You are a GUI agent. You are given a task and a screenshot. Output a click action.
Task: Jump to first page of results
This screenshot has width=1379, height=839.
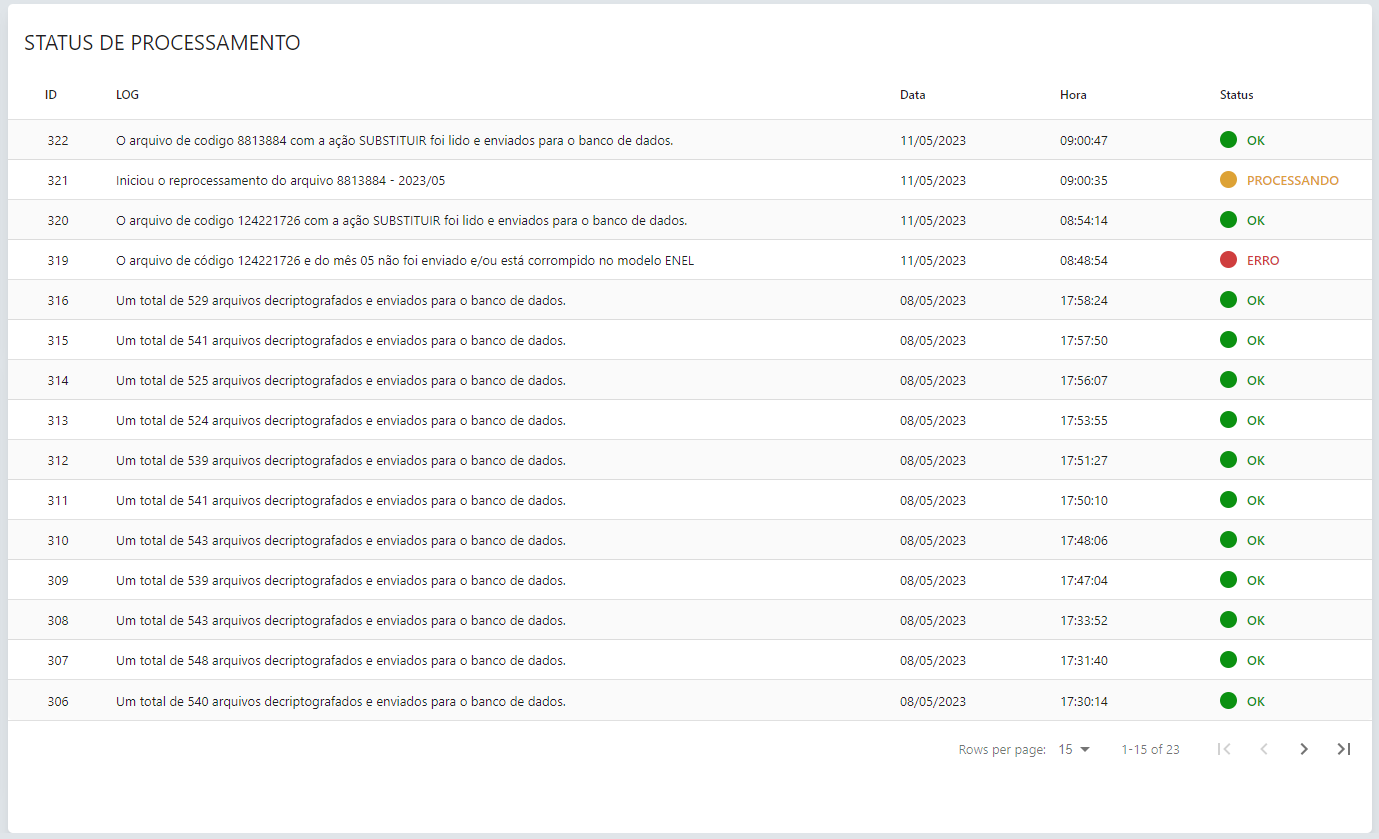[1223, 749]
